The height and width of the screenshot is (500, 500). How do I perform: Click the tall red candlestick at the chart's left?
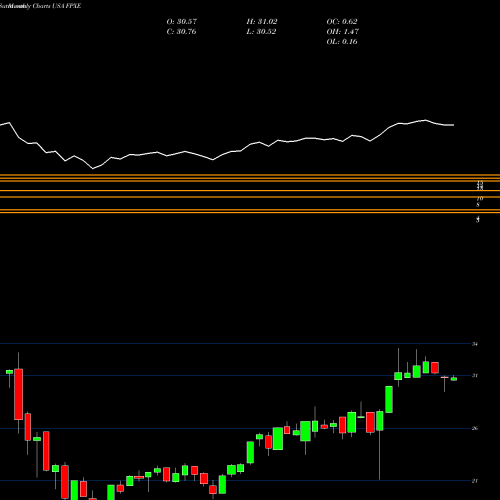tap(18, 394)
